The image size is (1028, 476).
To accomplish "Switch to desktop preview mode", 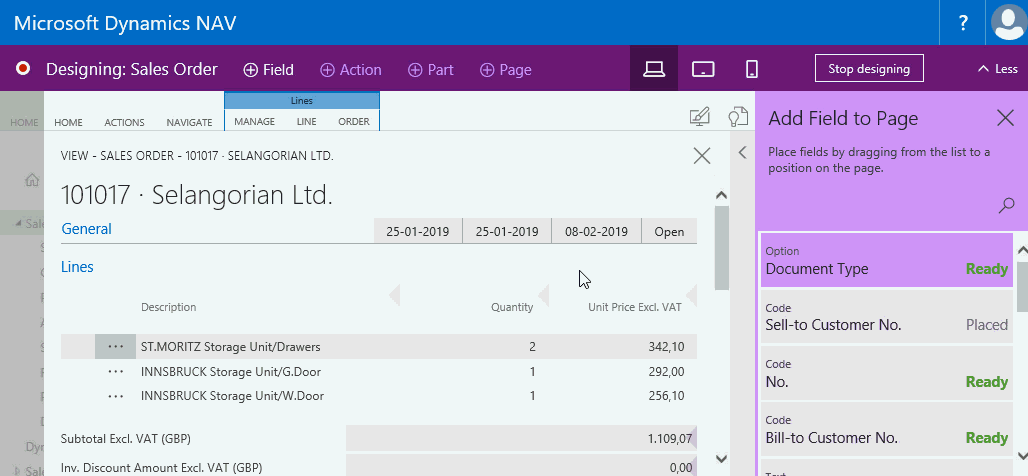I will coord(654,69).
